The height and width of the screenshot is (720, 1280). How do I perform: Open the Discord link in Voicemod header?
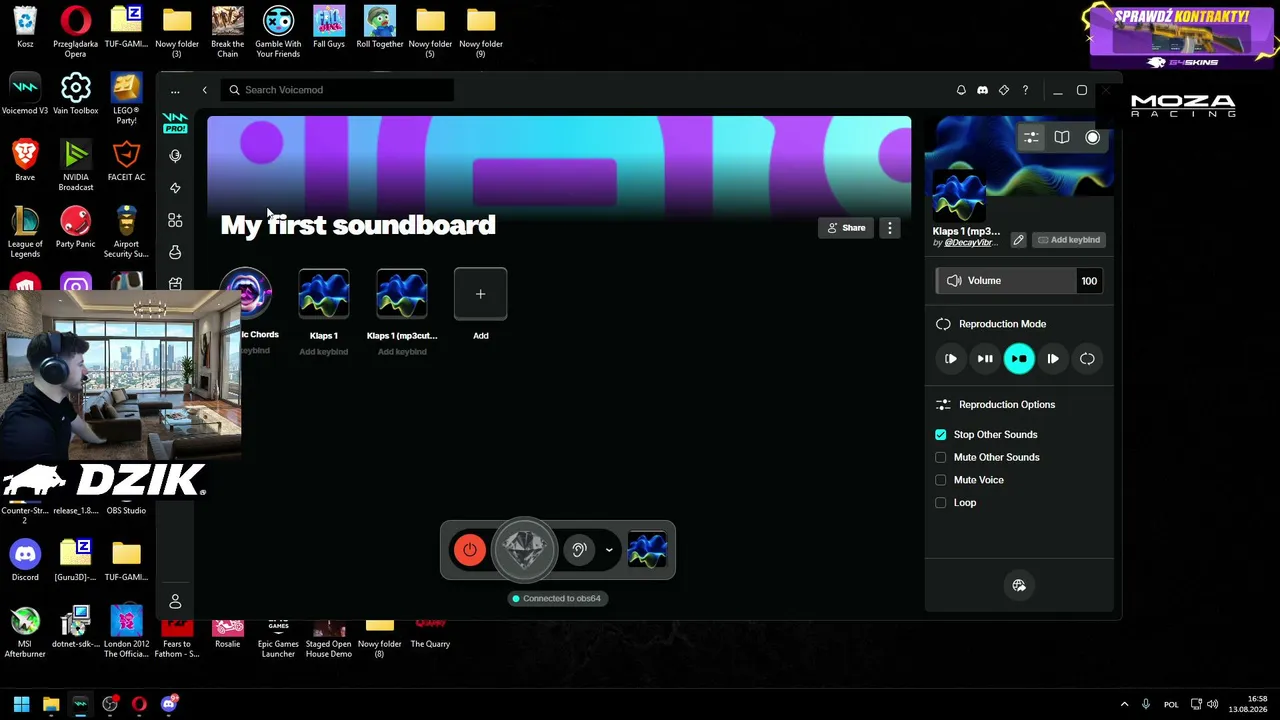point(982,90)
